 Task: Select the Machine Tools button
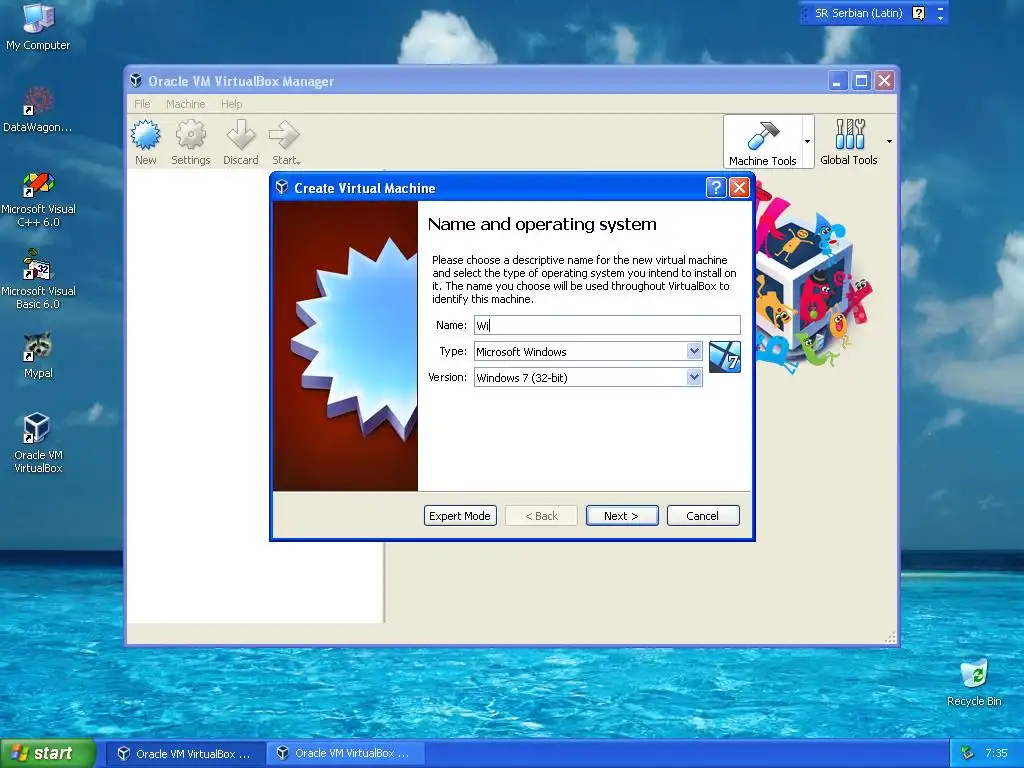762,142
